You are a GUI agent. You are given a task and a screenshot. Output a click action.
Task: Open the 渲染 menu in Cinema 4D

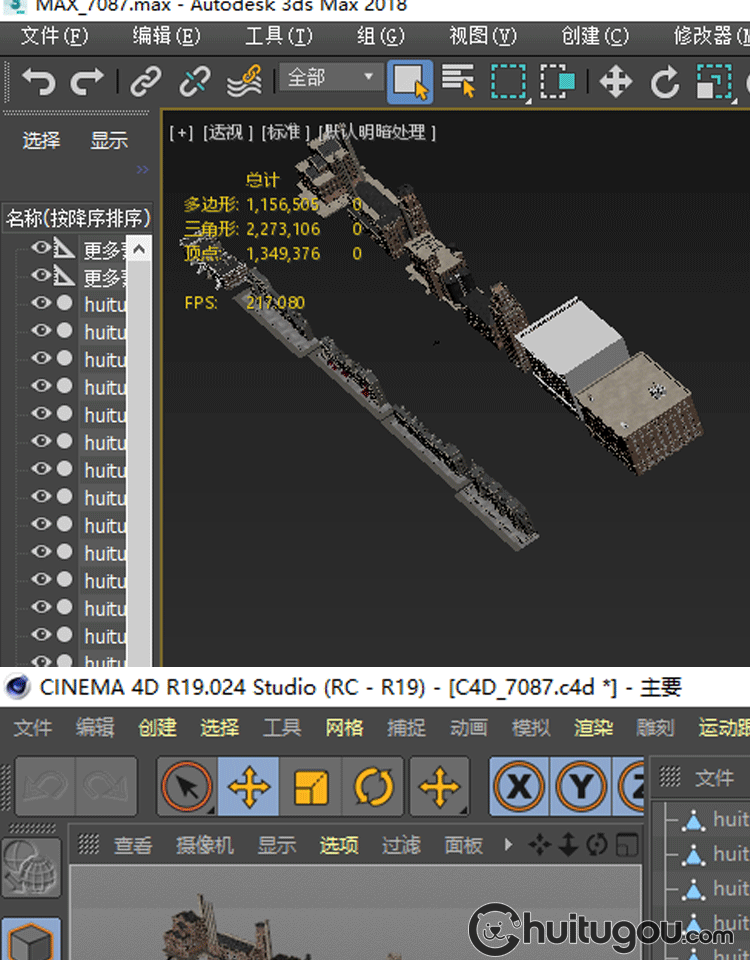[x=593, y=727]
